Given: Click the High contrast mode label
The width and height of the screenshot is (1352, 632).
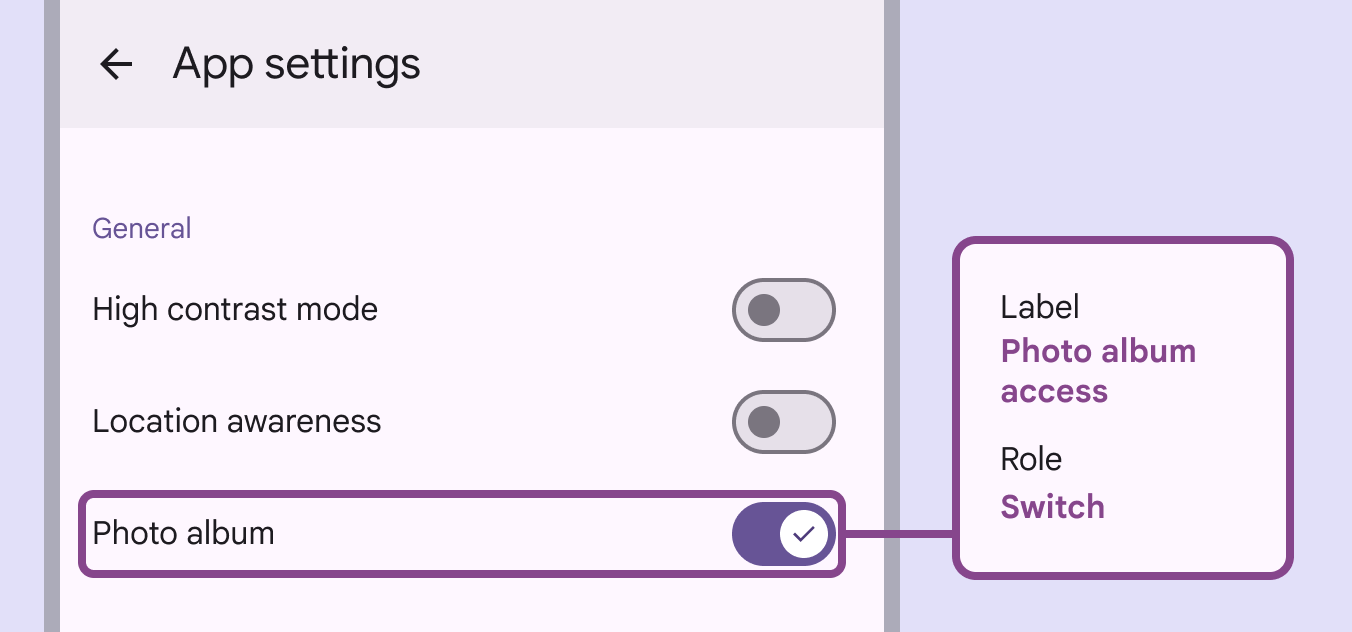Looking at the screenshot, I should point(235,309).
